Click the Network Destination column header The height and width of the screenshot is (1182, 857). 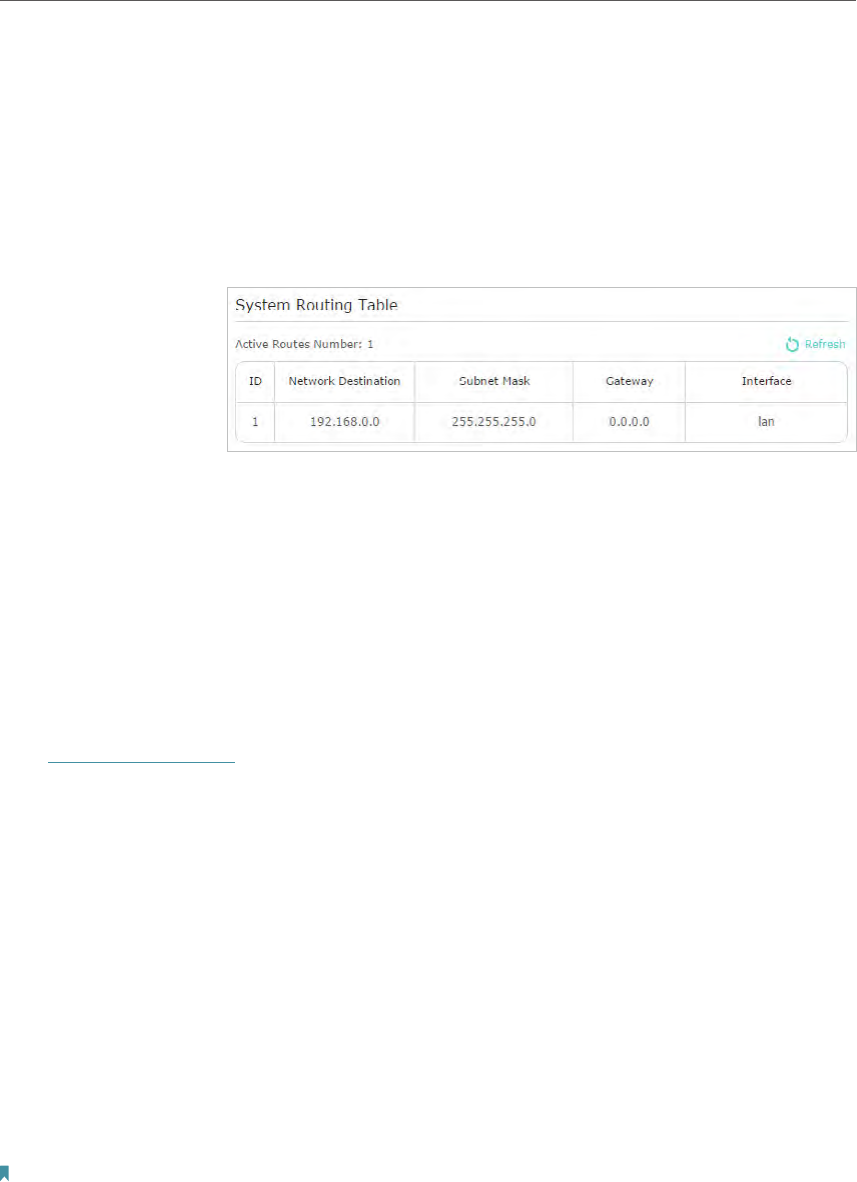click(344, 381)
